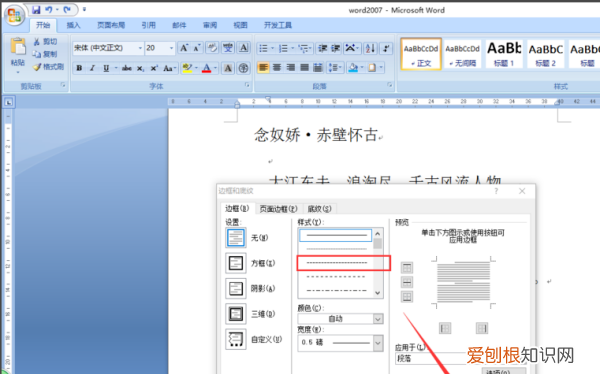Image resolution: width=600 pixels, height=374 pixels.
Task: Open the font name dropdown 宋体
Action: [140, 48]
